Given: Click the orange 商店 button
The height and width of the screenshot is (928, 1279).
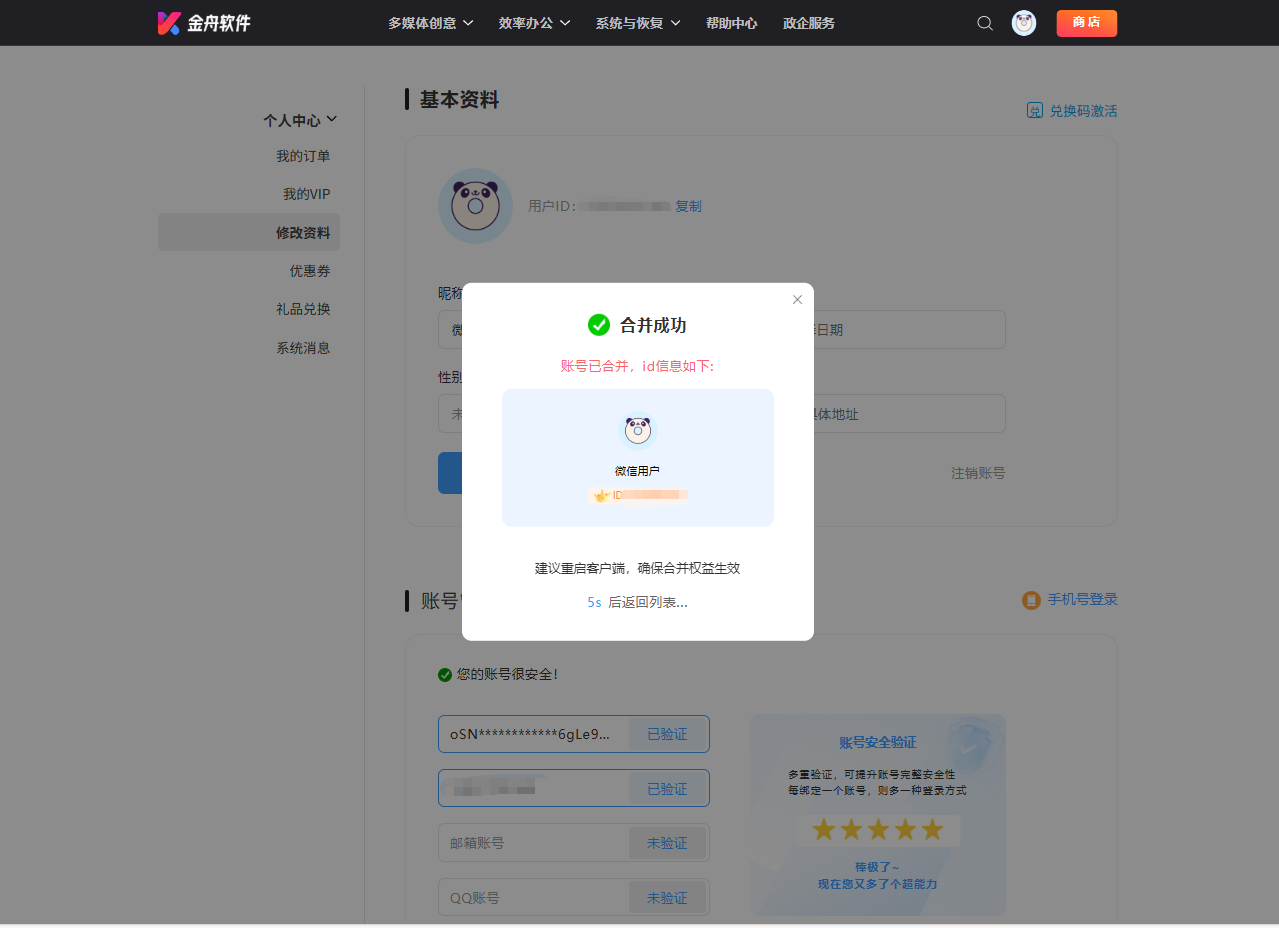Looking at the screenshot, I should [1086, 23].
